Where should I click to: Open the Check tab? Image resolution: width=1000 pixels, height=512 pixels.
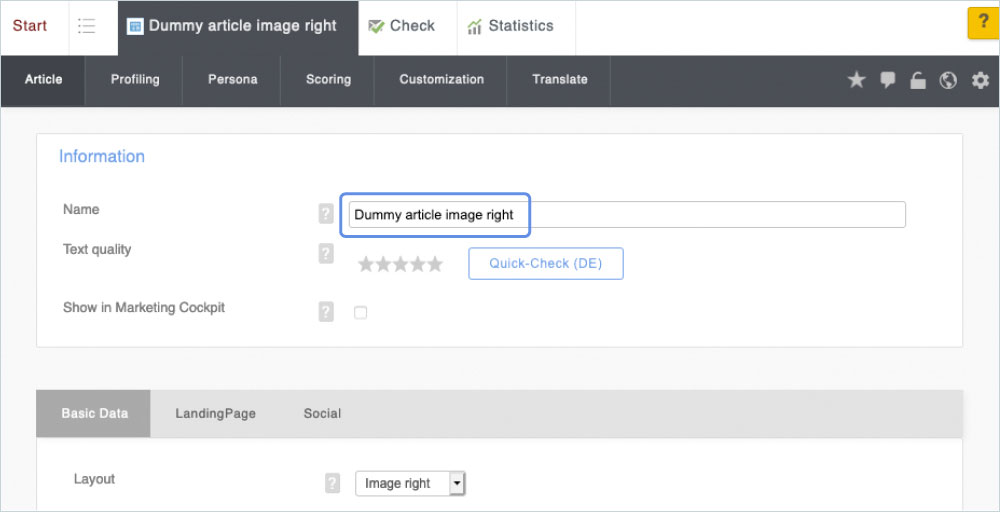pos(408,26)
